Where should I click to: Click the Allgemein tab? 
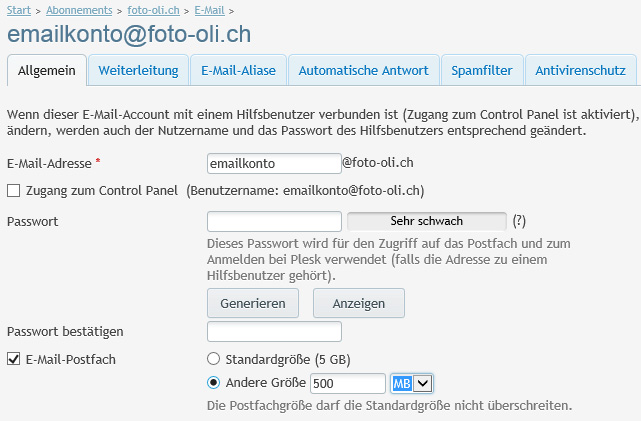coord(46,71)
